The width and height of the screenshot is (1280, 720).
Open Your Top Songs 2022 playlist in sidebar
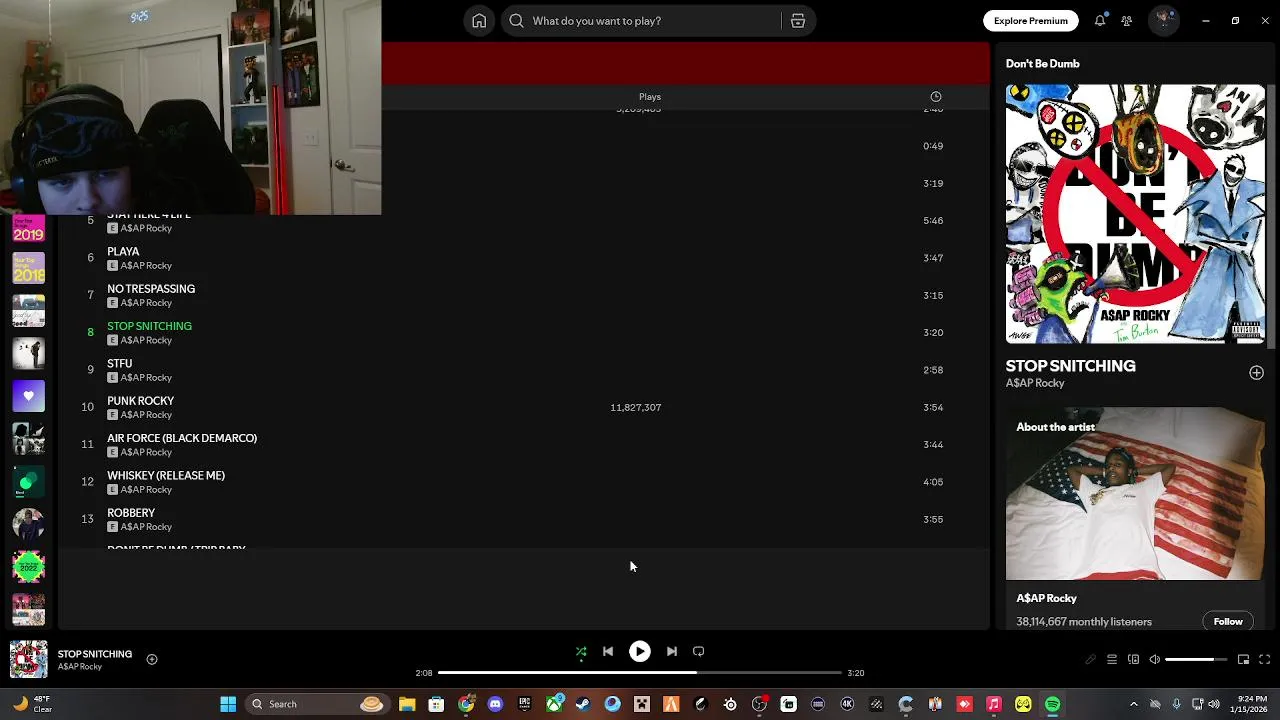(28, 567)
